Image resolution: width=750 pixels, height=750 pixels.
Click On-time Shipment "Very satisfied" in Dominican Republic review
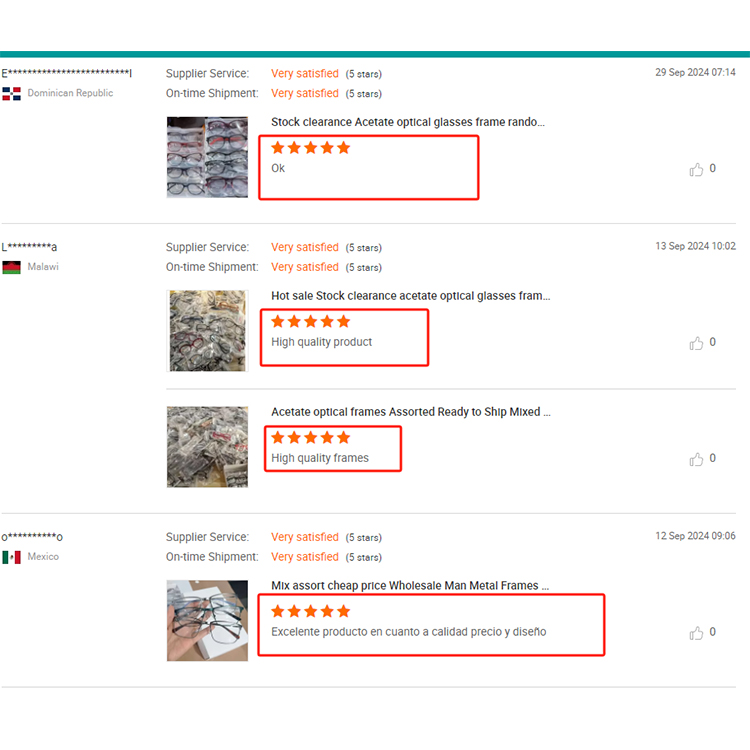305,93
